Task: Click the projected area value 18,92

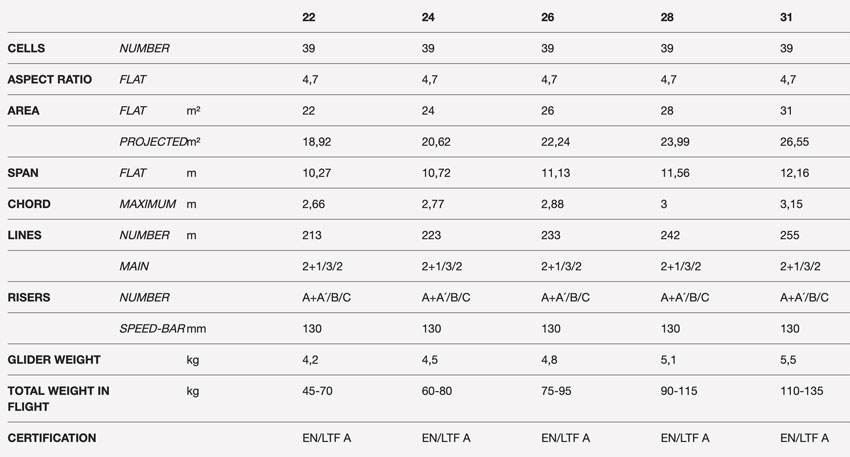Action: pyautogui.click(x=317, y=142)
